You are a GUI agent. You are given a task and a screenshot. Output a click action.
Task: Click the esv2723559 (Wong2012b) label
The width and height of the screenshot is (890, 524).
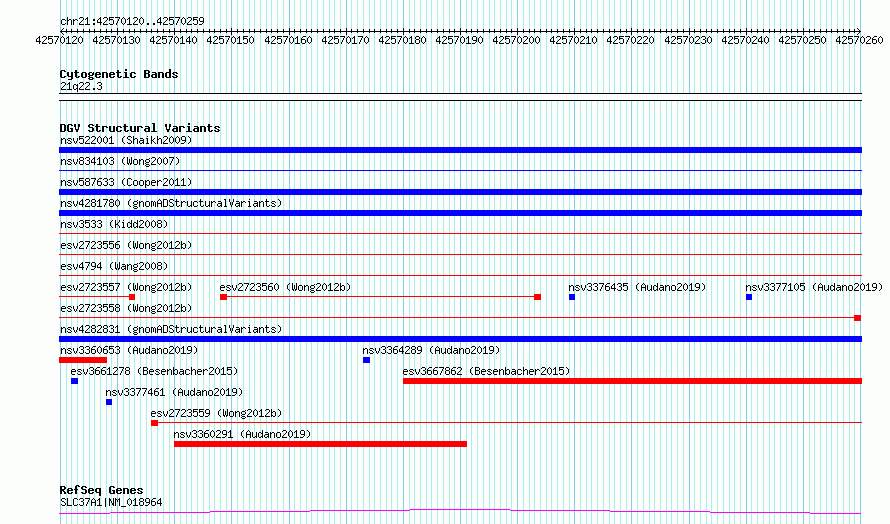coord(216,413)
